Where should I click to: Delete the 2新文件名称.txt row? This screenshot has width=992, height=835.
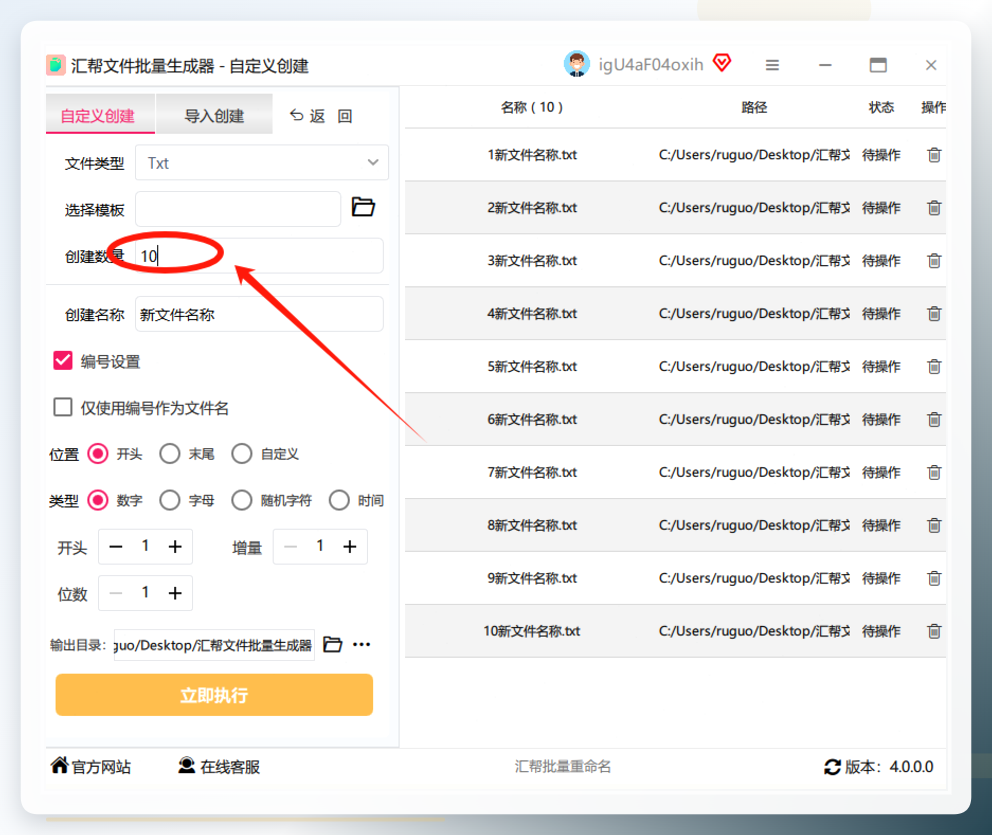coord(934,207)
